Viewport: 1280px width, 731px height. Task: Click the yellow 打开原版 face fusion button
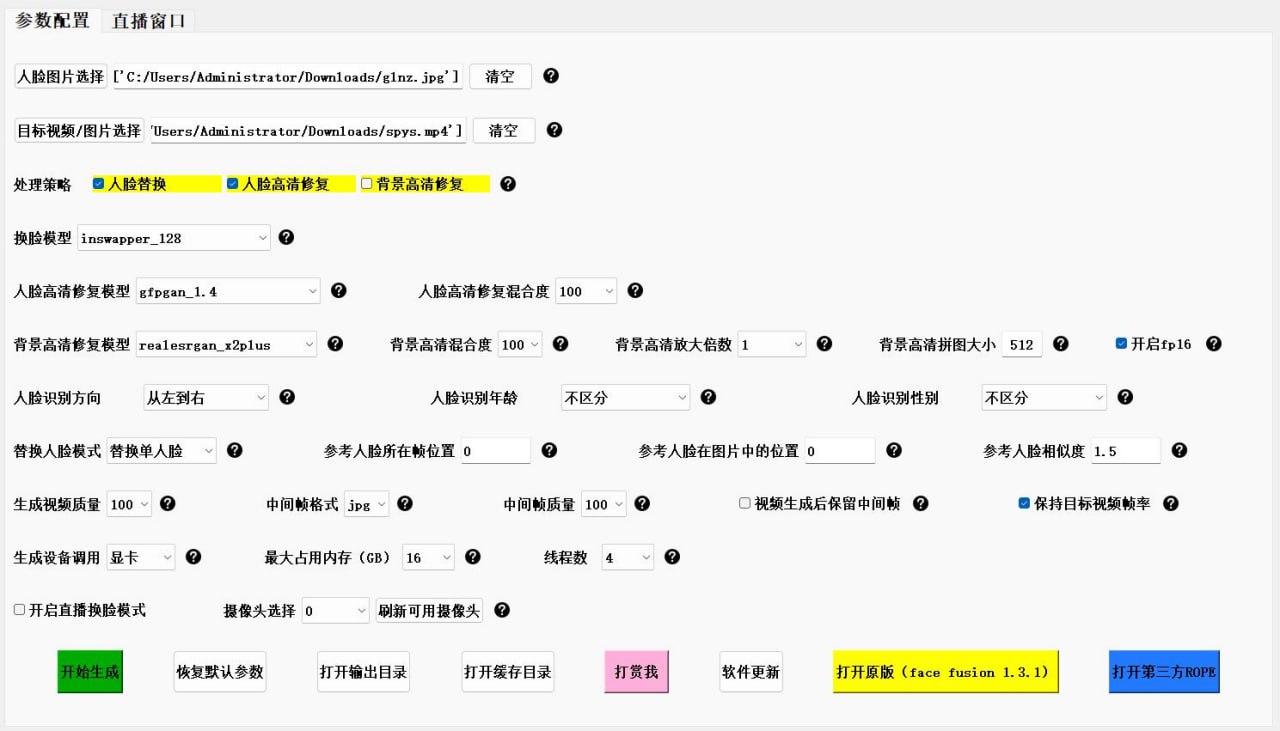pos(945,672)
